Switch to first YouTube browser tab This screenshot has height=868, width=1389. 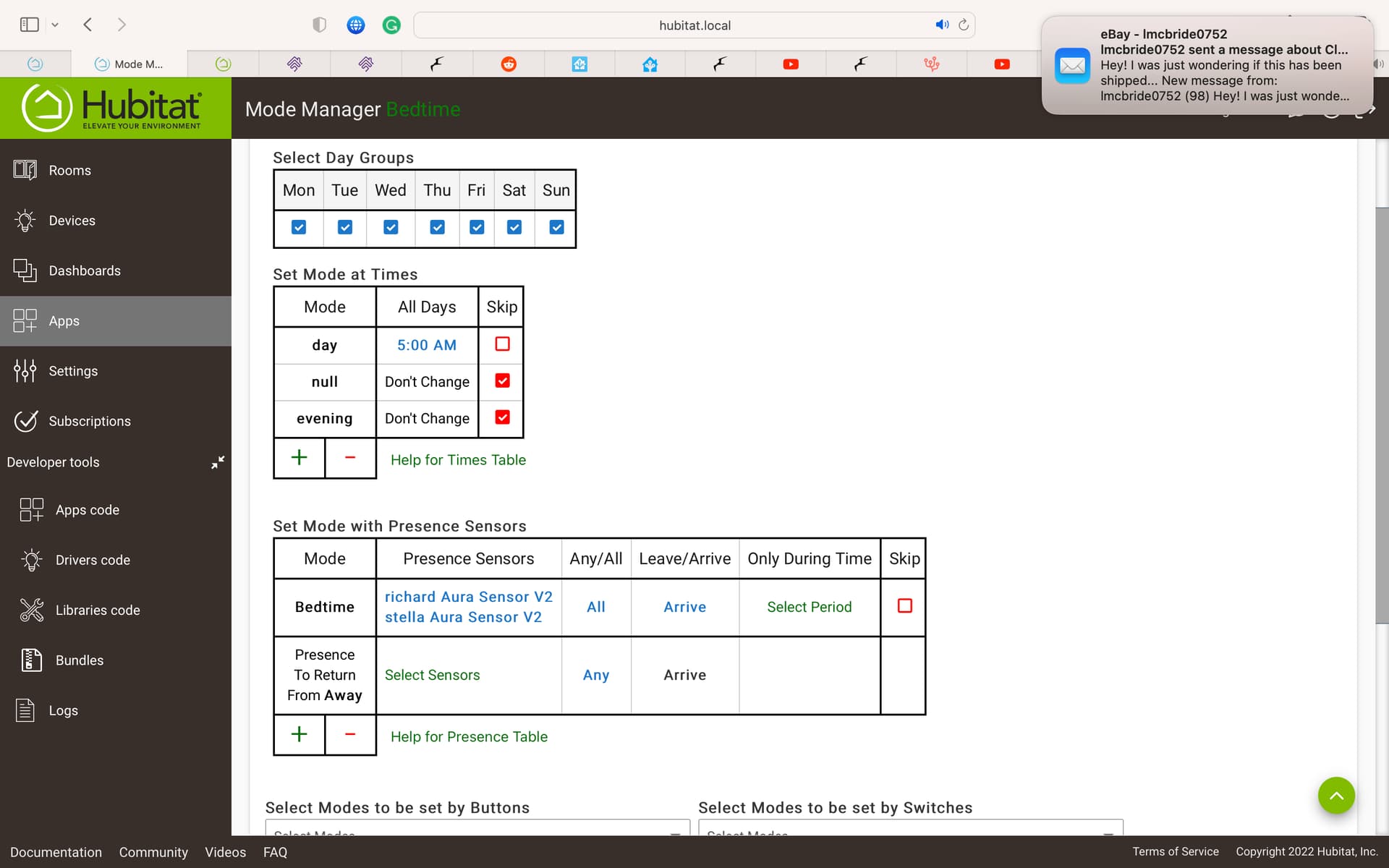click(791, 64)
